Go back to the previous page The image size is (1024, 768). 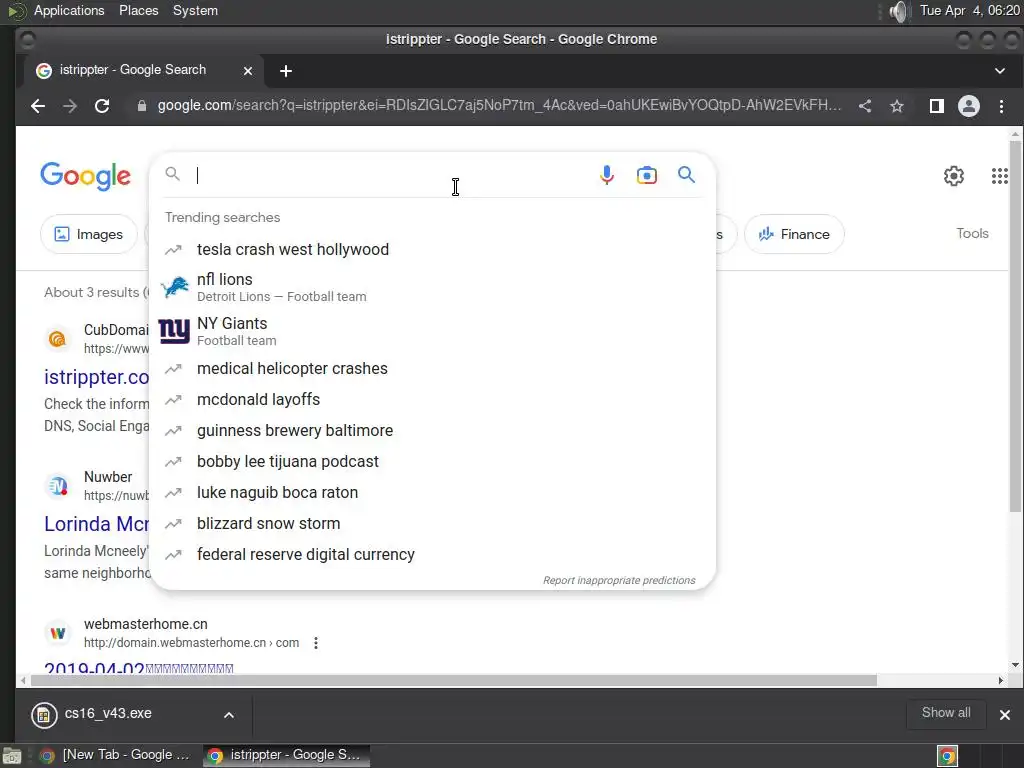(38, 106)
